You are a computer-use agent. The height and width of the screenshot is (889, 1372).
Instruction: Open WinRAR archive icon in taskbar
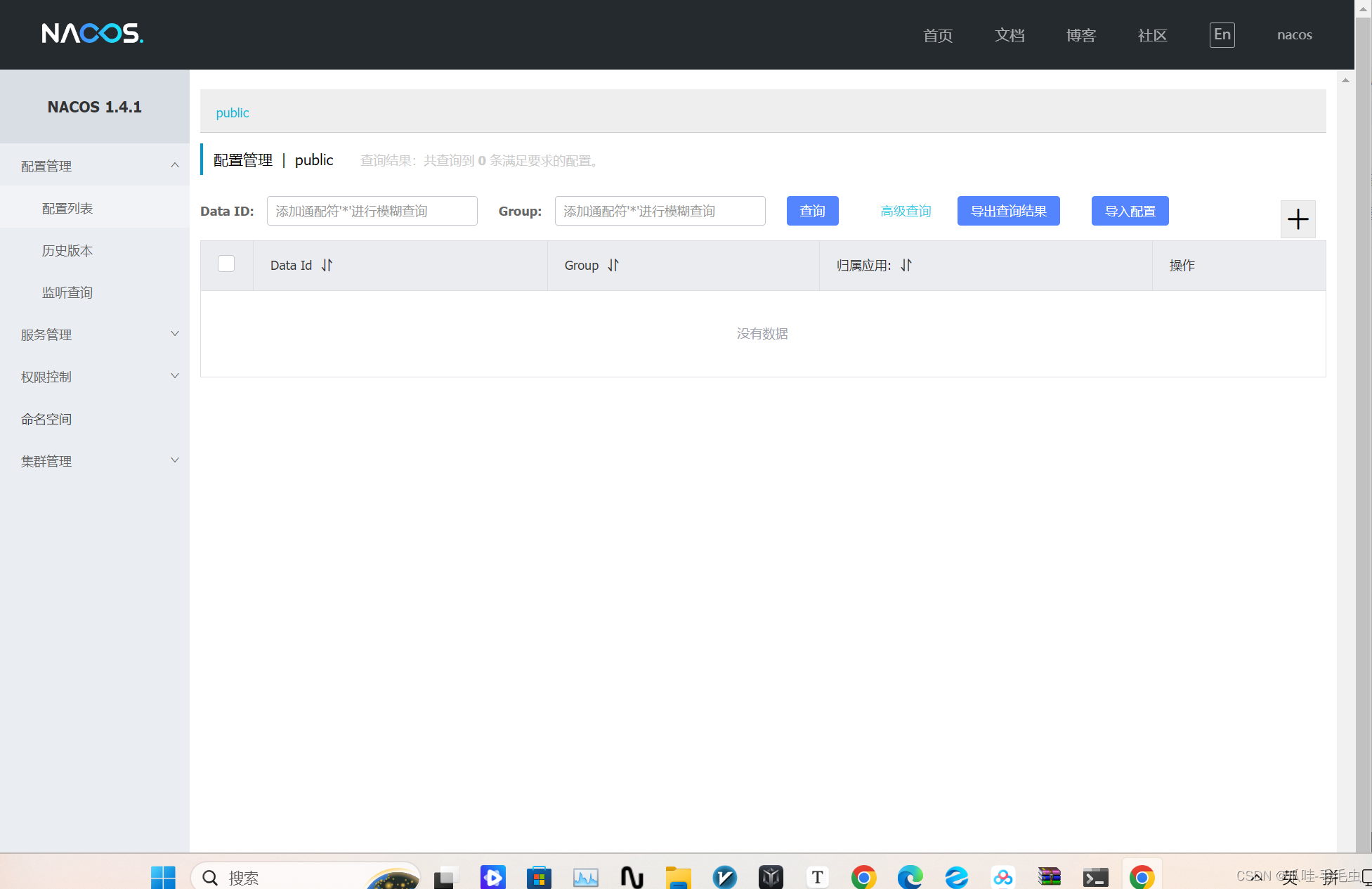tap(1049, 877)
